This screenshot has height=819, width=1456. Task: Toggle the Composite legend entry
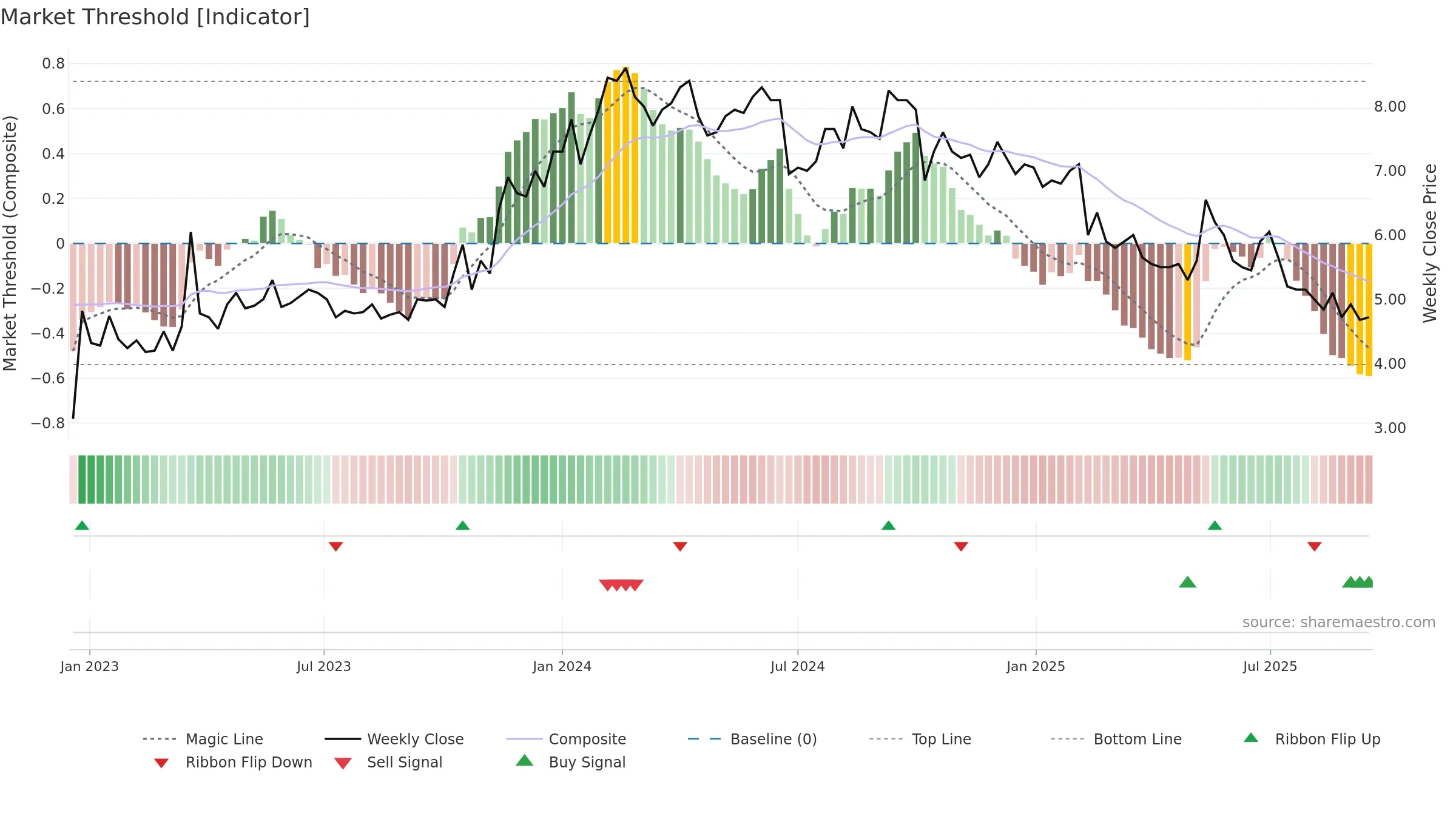point(567,739)
